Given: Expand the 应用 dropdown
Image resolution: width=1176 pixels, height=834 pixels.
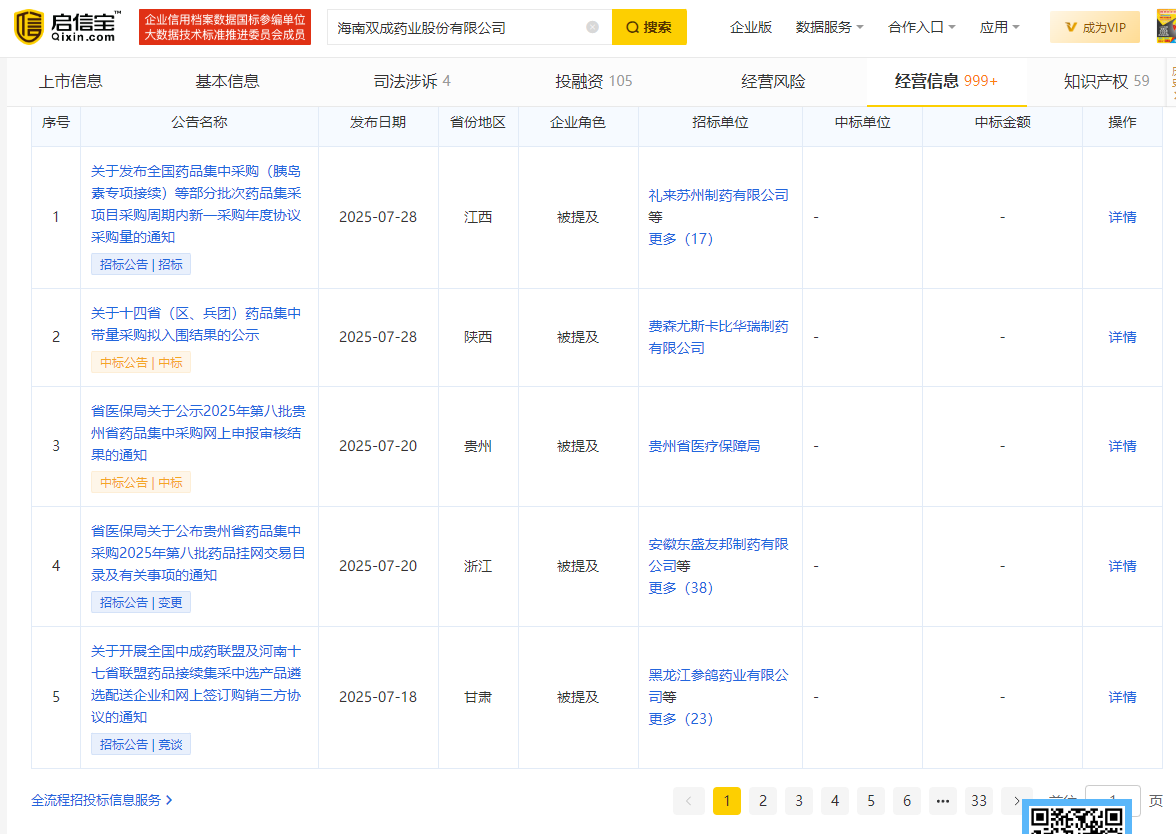Looking at the screenshot, I should click(1000, 27).
